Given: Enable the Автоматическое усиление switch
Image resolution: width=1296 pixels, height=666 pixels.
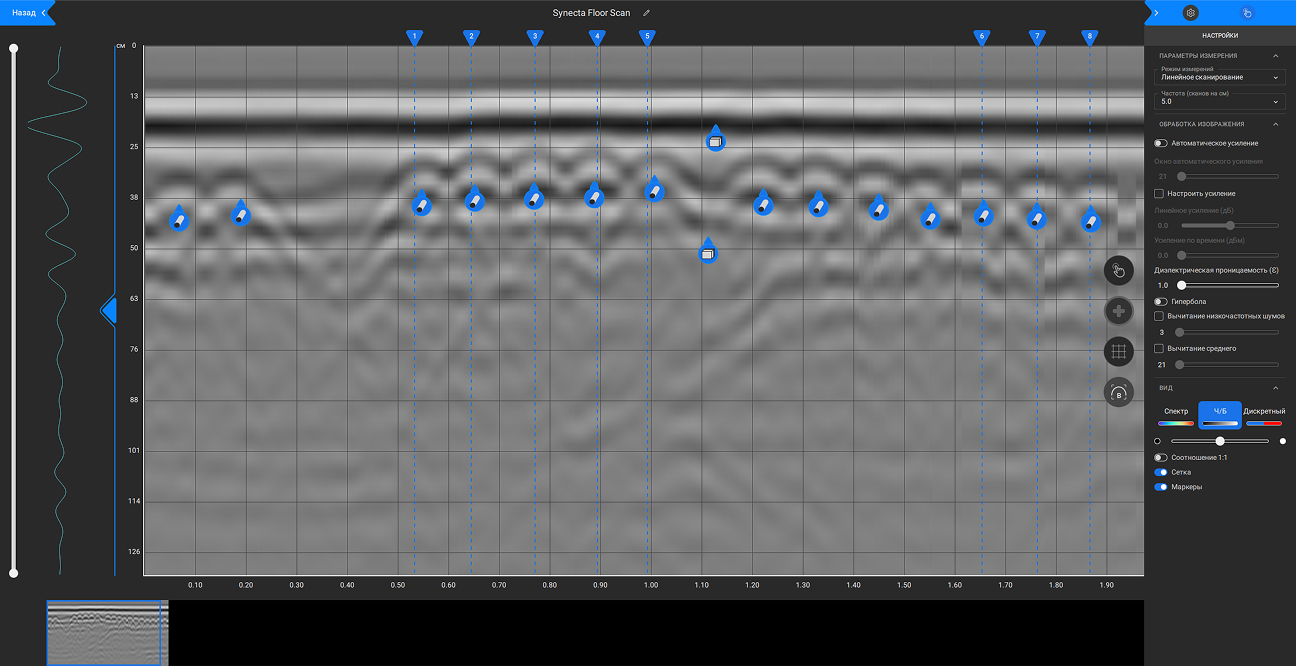Looking at the screenshot, I should 1161,143.
